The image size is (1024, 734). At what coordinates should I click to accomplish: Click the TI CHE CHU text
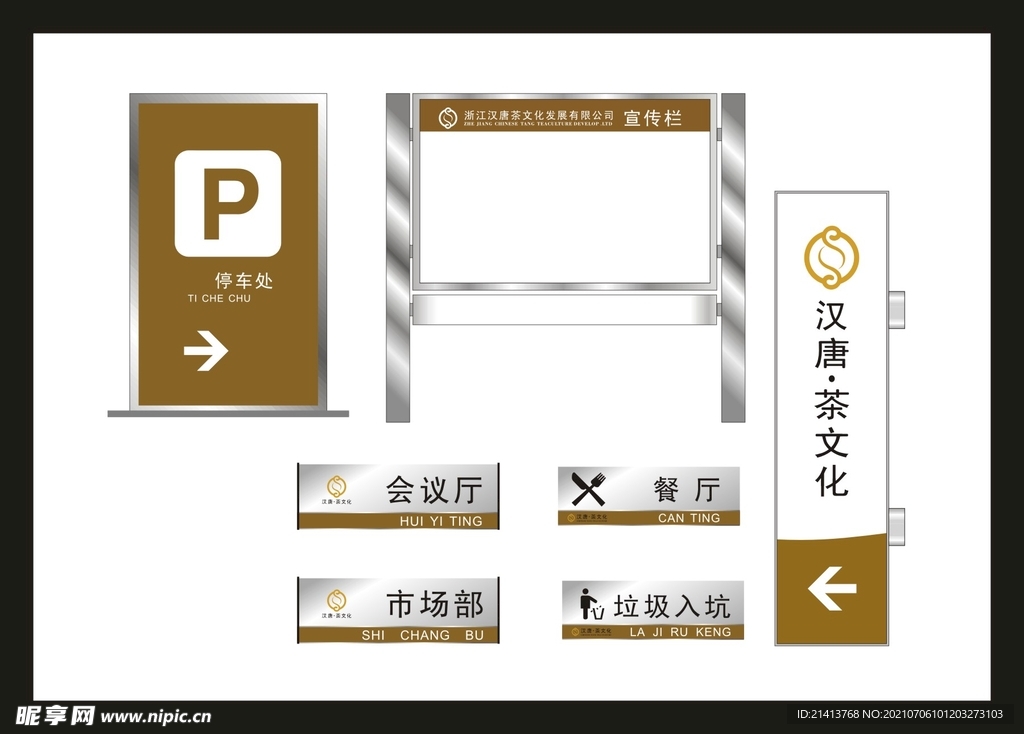[x=219, y=298]
